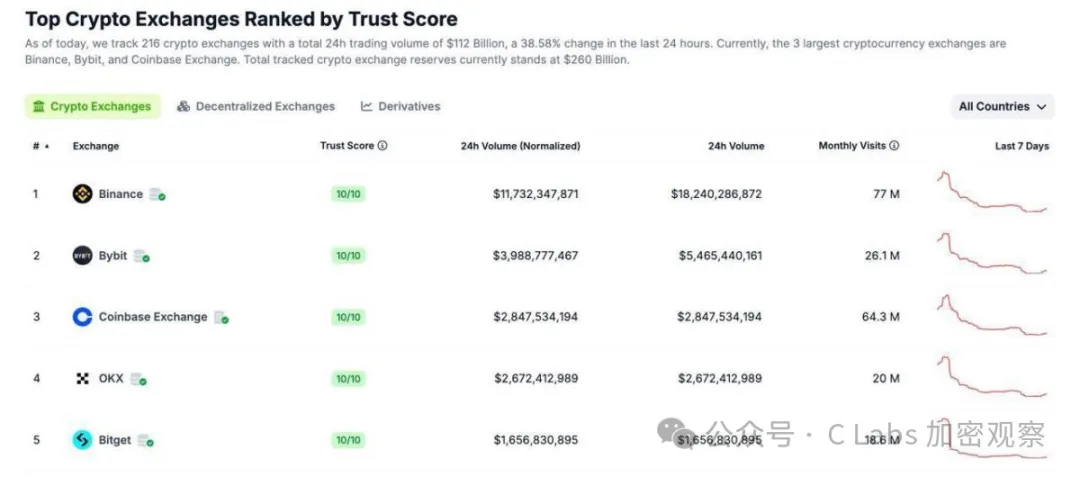The image size is (1080, 477).
Task: Click the Binance logo icon
Action: coord(83,194)
